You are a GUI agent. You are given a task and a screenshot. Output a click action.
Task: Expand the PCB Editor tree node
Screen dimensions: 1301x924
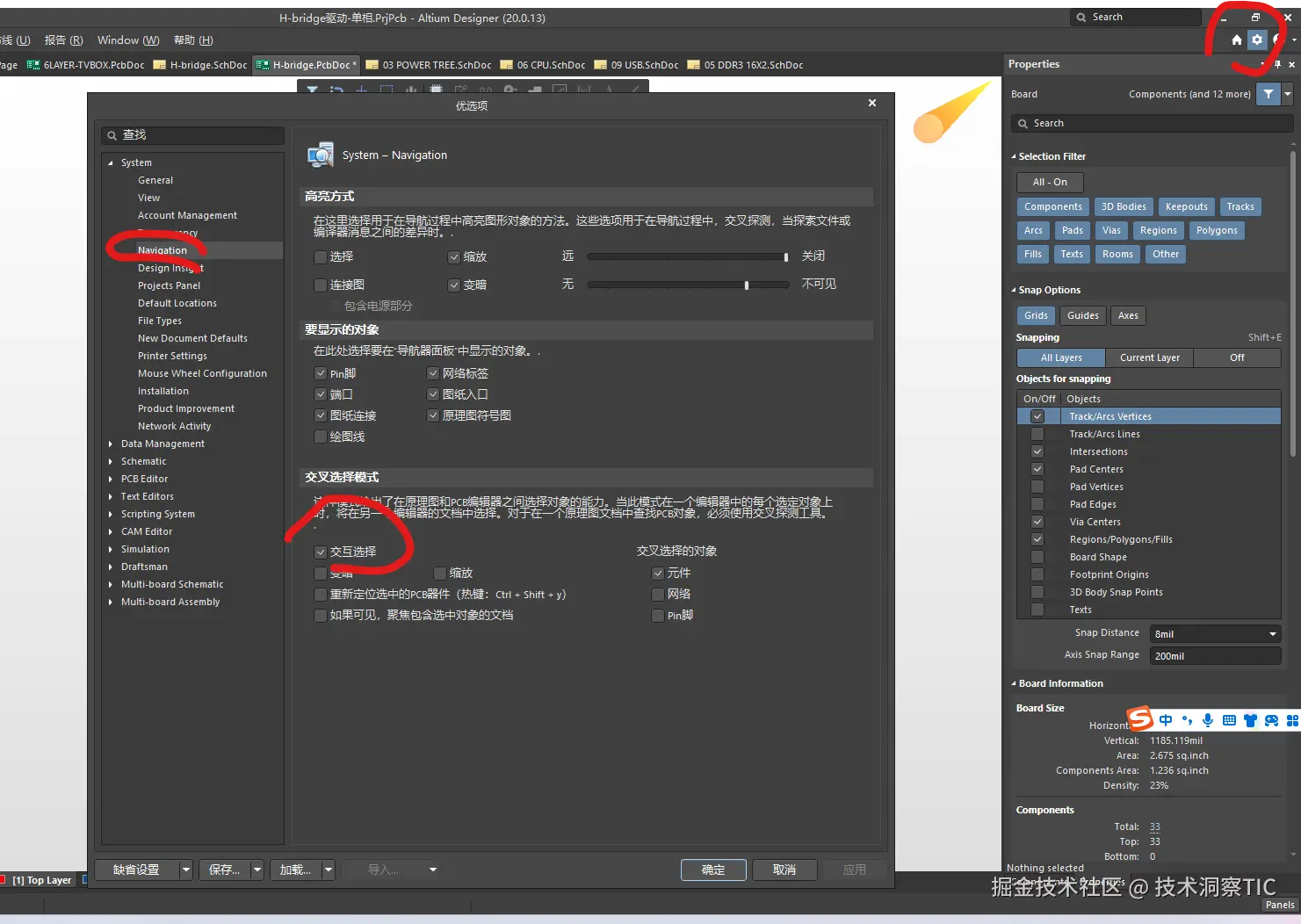111,479
